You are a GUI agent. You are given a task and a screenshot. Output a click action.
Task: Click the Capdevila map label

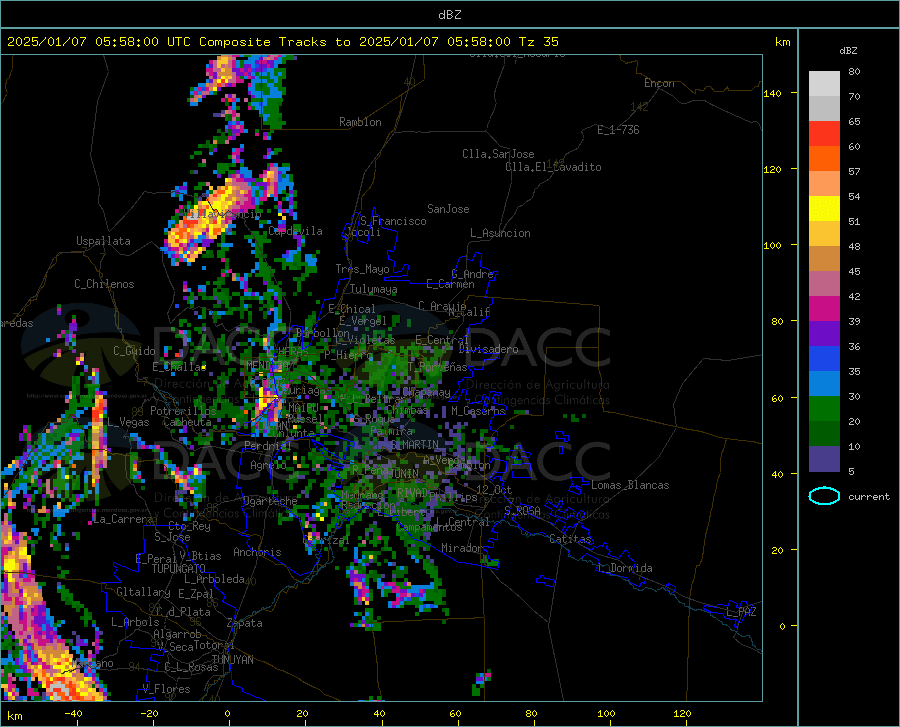coord(295,231)
